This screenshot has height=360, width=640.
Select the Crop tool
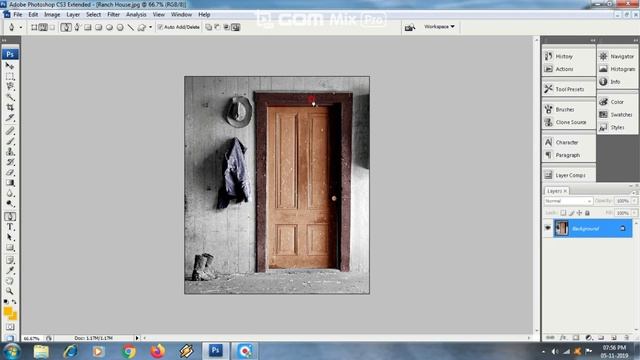[10, 107]
